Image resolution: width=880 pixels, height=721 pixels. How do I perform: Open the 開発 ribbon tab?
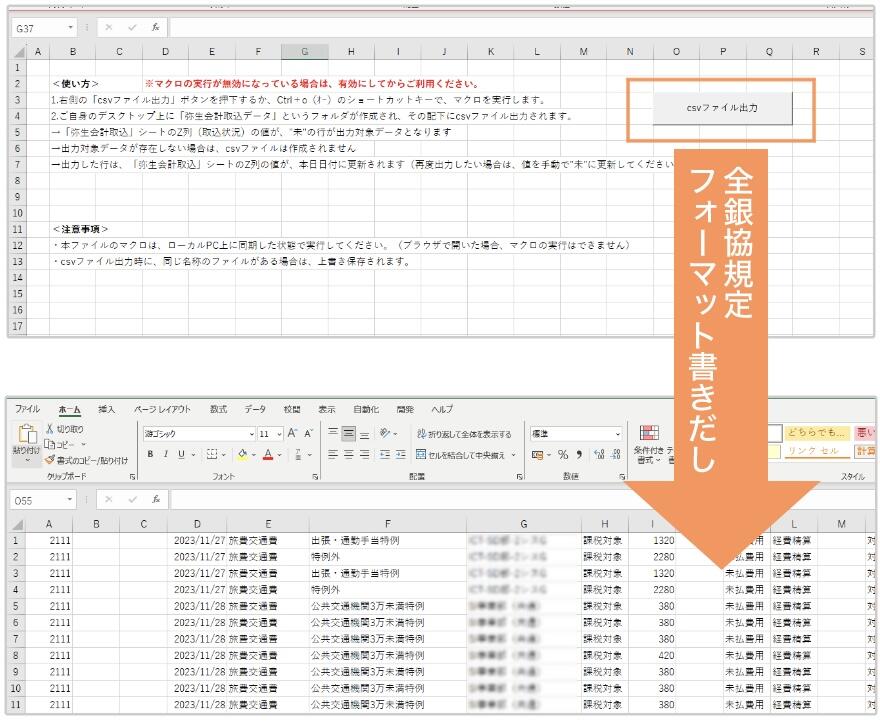(x=405, y=410)
